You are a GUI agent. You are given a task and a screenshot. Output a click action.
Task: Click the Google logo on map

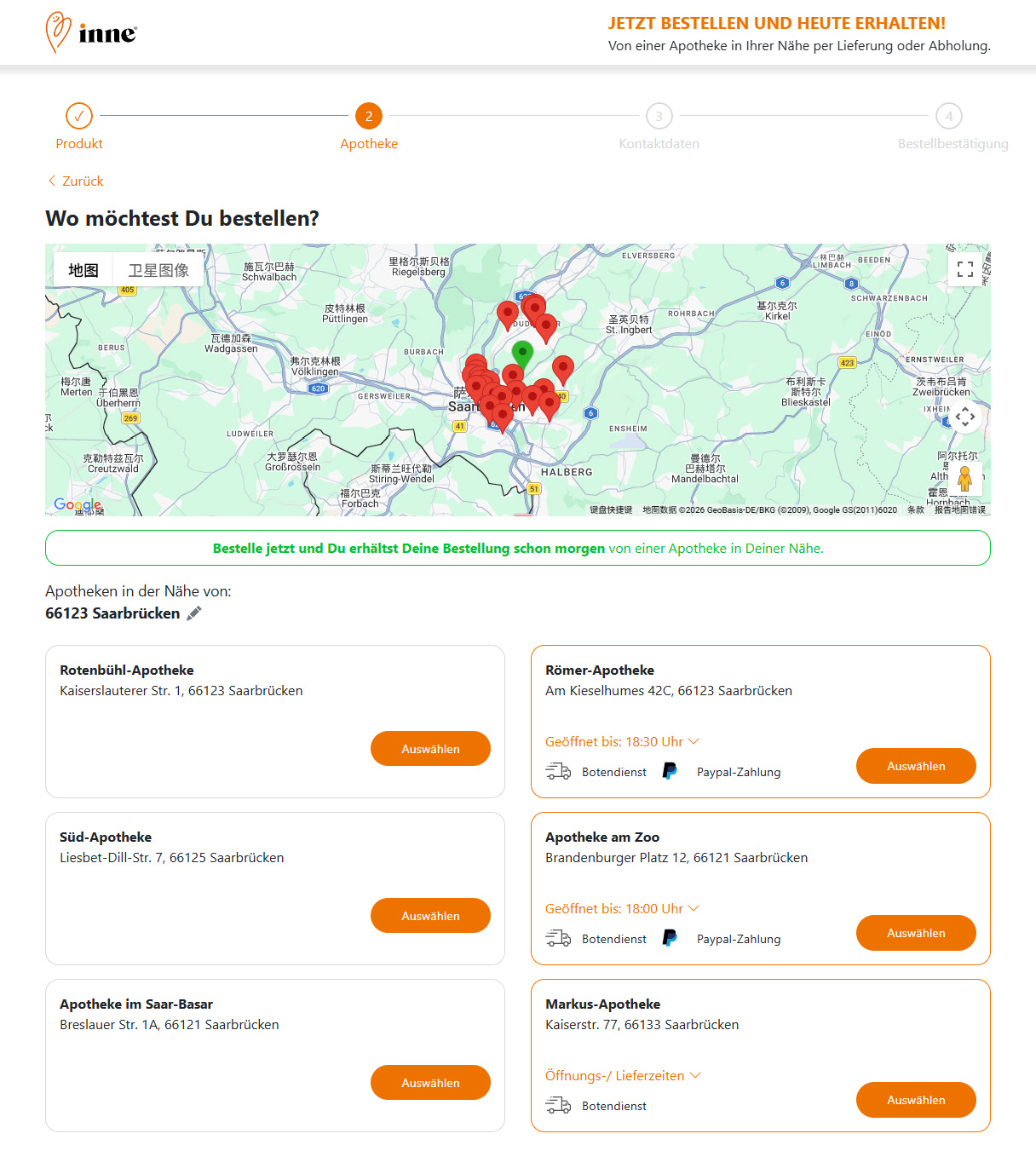(77, 504)
